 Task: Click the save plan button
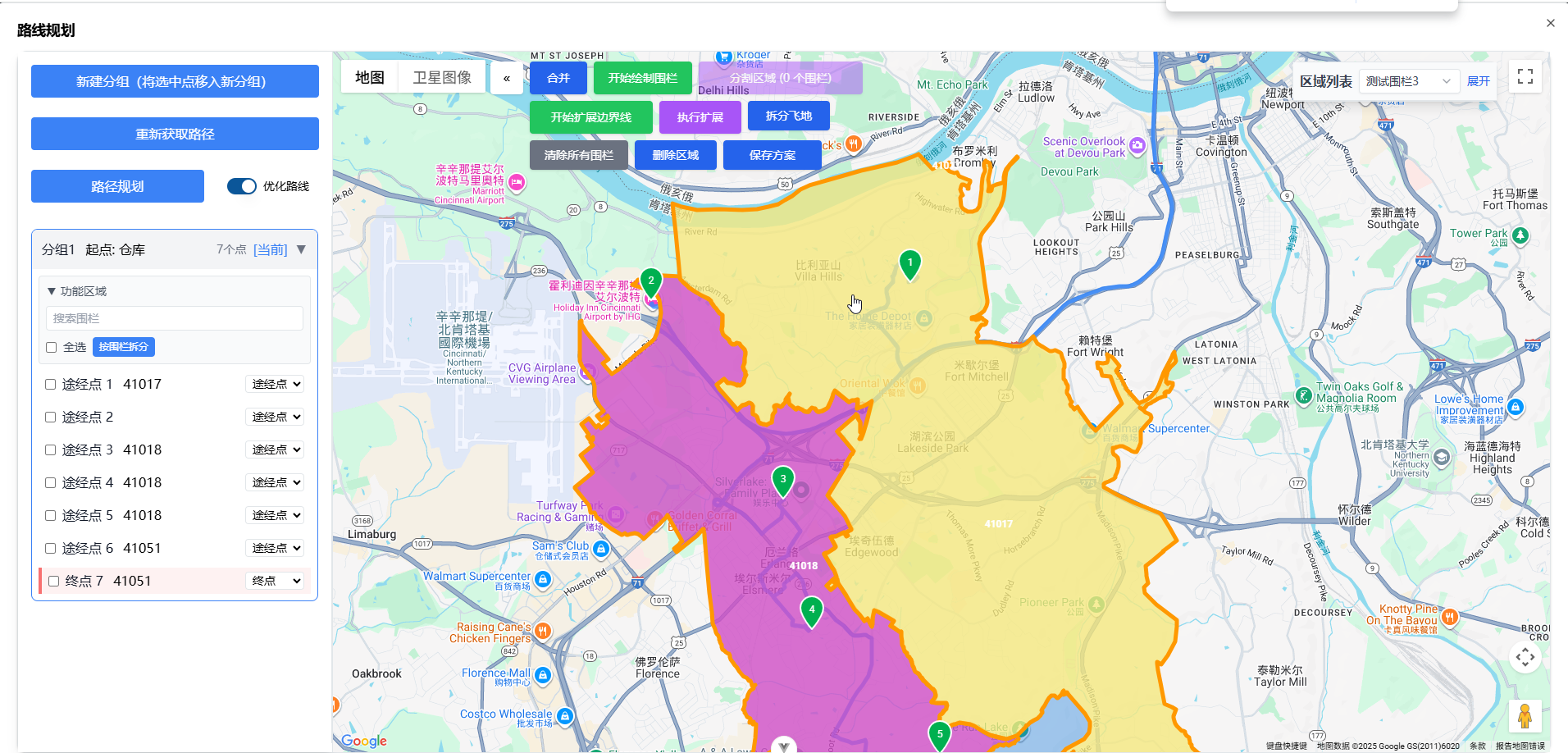point(772,155)
